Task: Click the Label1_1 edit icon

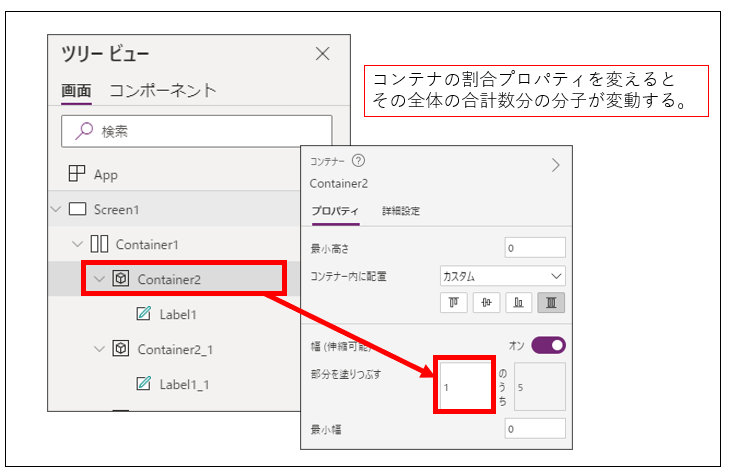Action: [143, 383]
